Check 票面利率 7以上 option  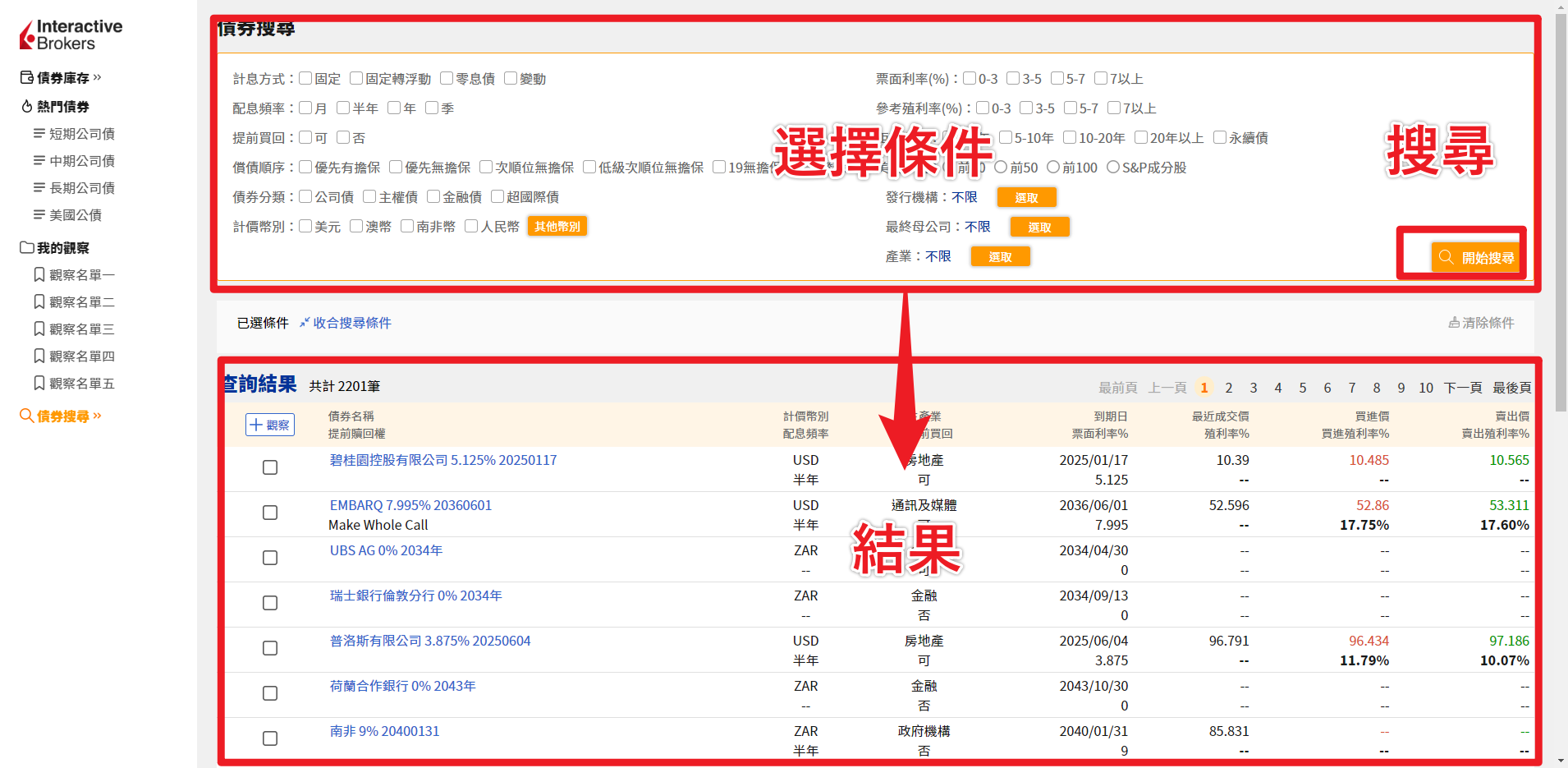(1101, 78)
